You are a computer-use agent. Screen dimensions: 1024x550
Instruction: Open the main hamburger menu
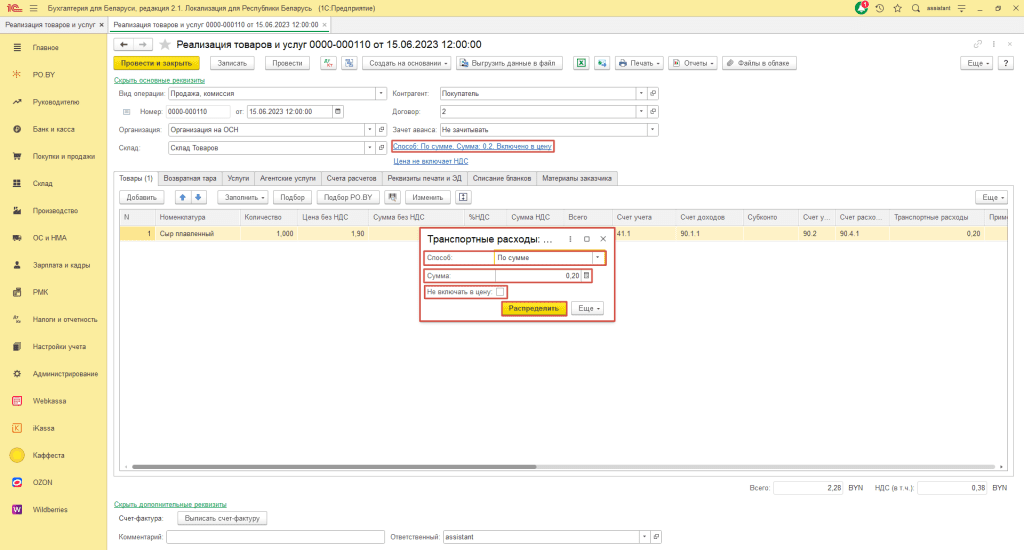click(x=33, y=8)
